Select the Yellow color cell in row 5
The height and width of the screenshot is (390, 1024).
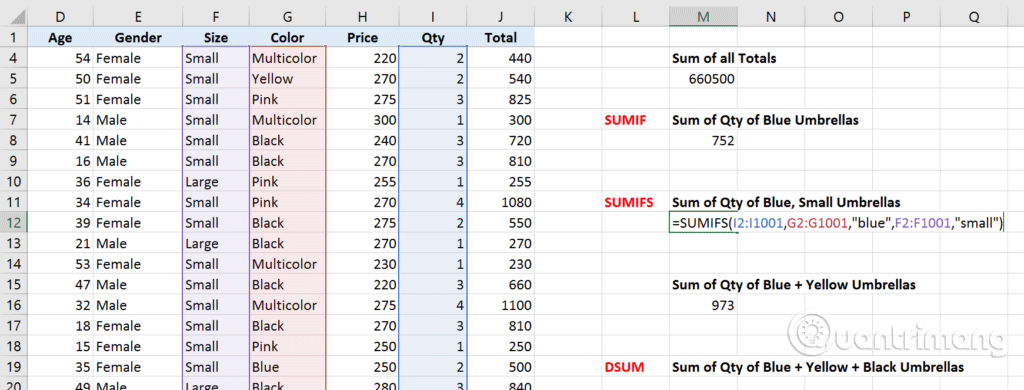(287, 79)
